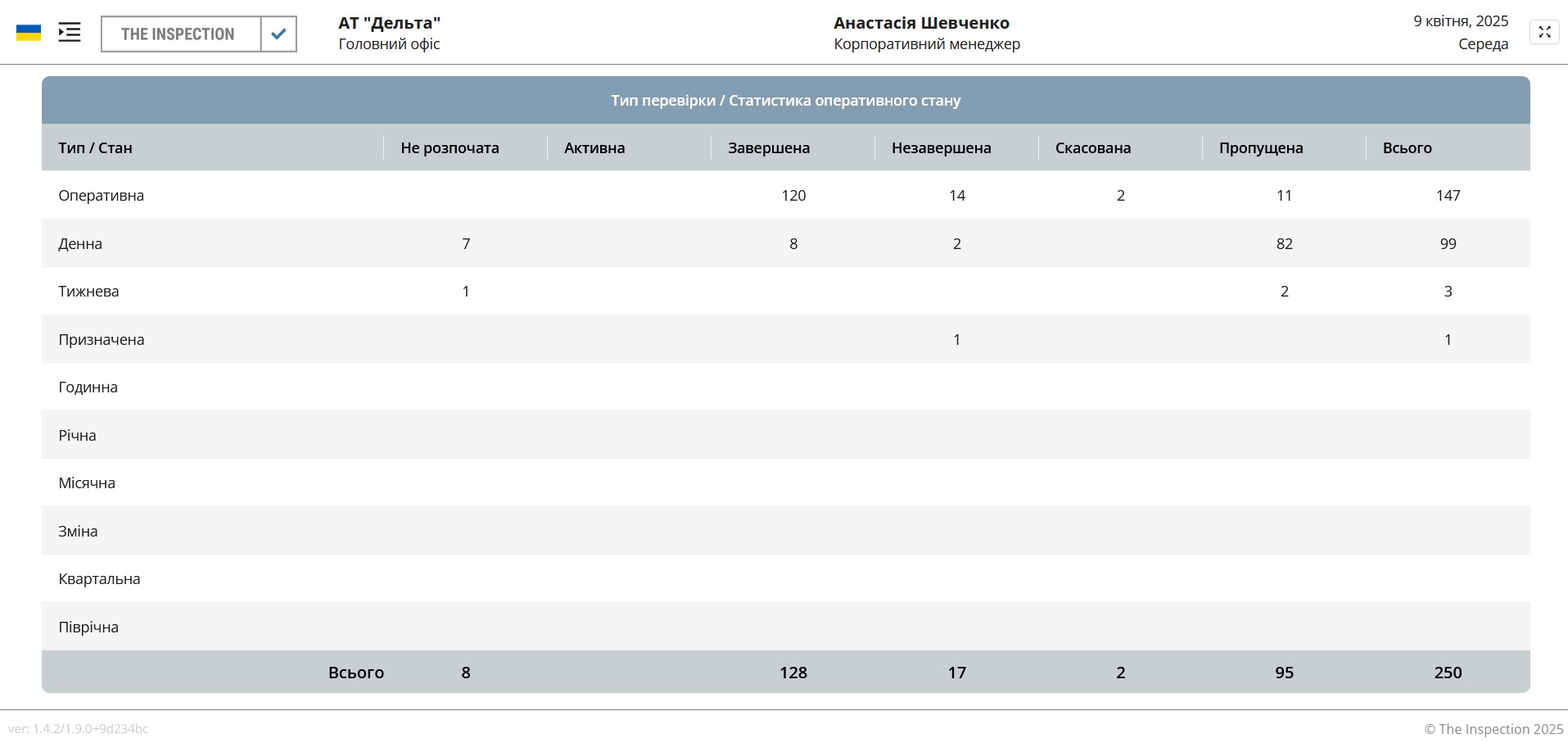Viewport: 1568px width, 743px height.
Task: Enter fullscreen mode using the expand arrows icon
Action: (1545, 31)
